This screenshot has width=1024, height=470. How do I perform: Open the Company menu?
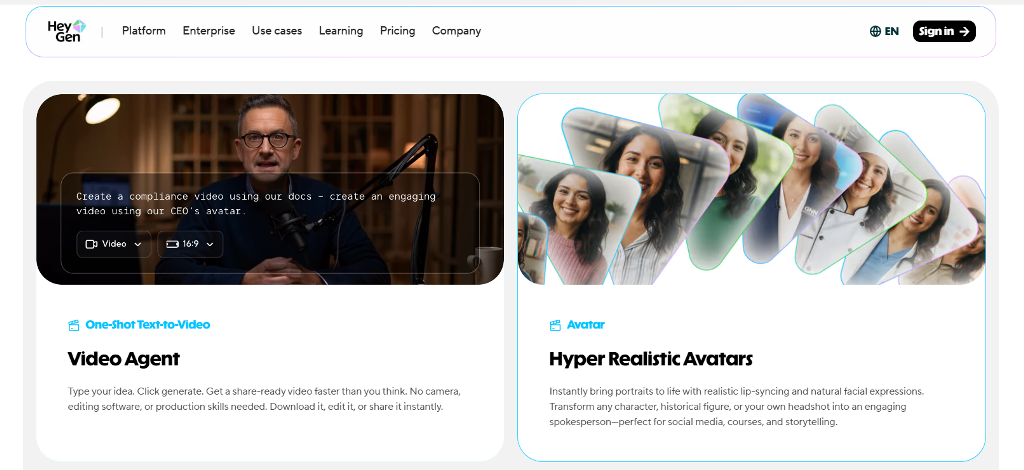point(456,31)
